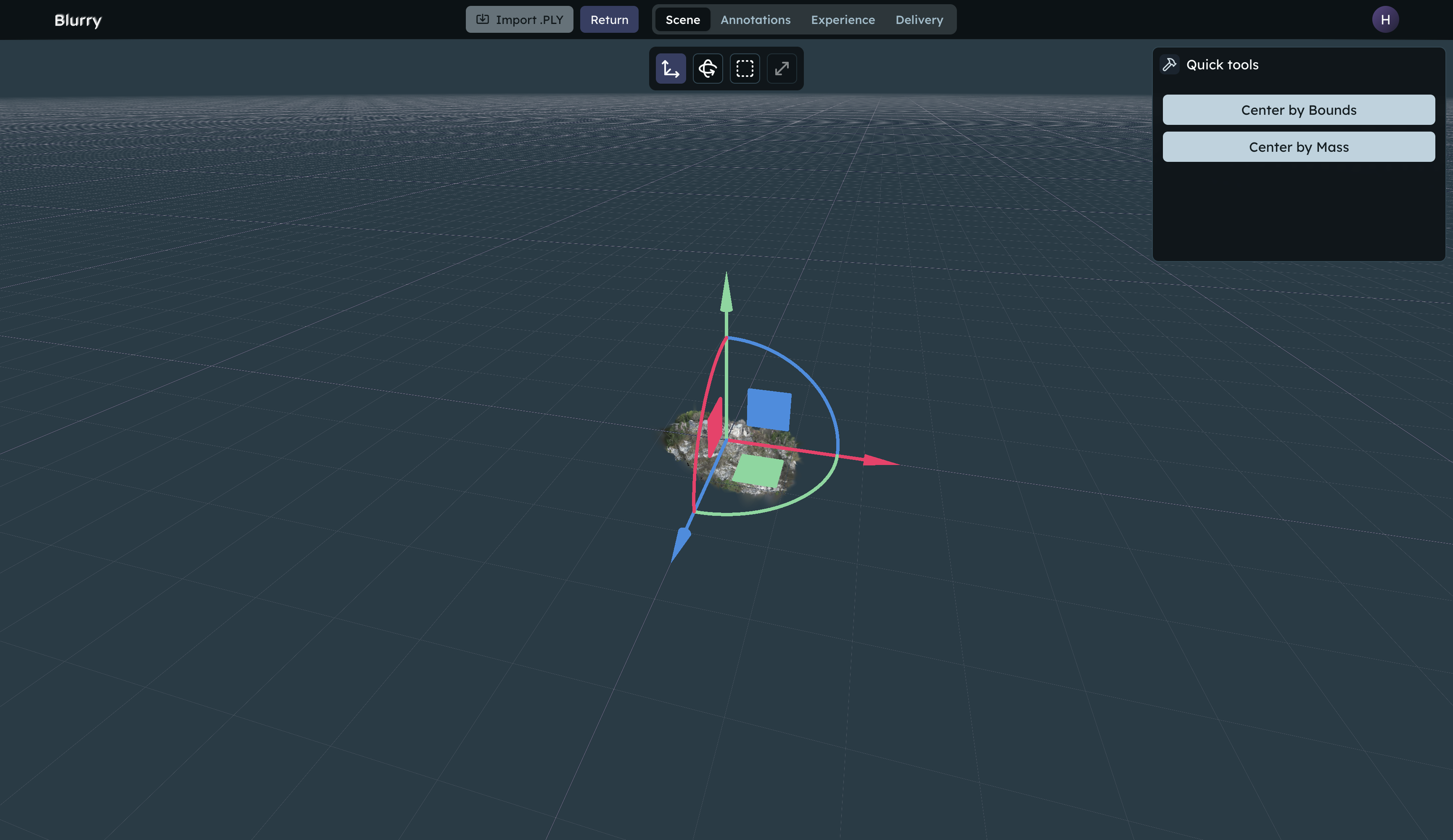The height and width of the screenshot is (840, 1453).
Task: Click the Blurry logo
Action: click(78, 20)
